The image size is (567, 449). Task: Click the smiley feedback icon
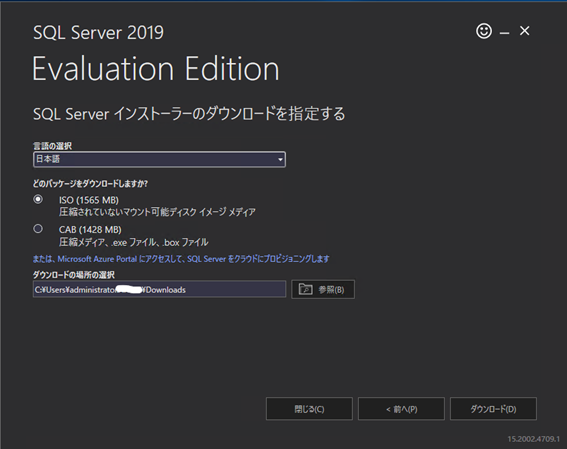pos(484,31)
